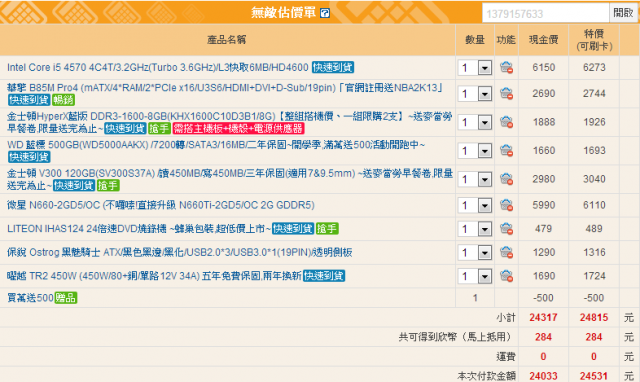Open quantity dropdown for TR2 450W
The height and width of the screenshot is (382, 640).
point(475,276)
